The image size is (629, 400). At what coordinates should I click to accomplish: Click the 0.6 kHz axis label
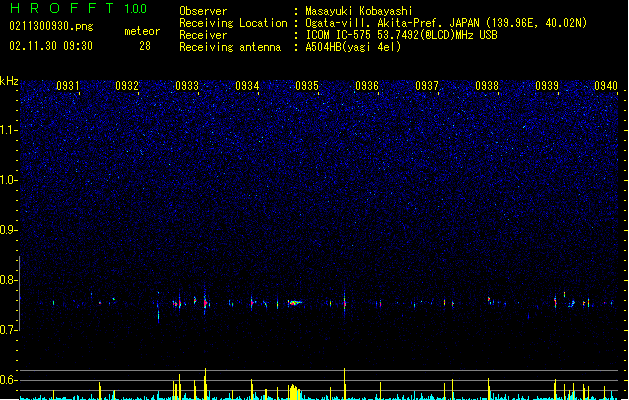tap(8, 380)
